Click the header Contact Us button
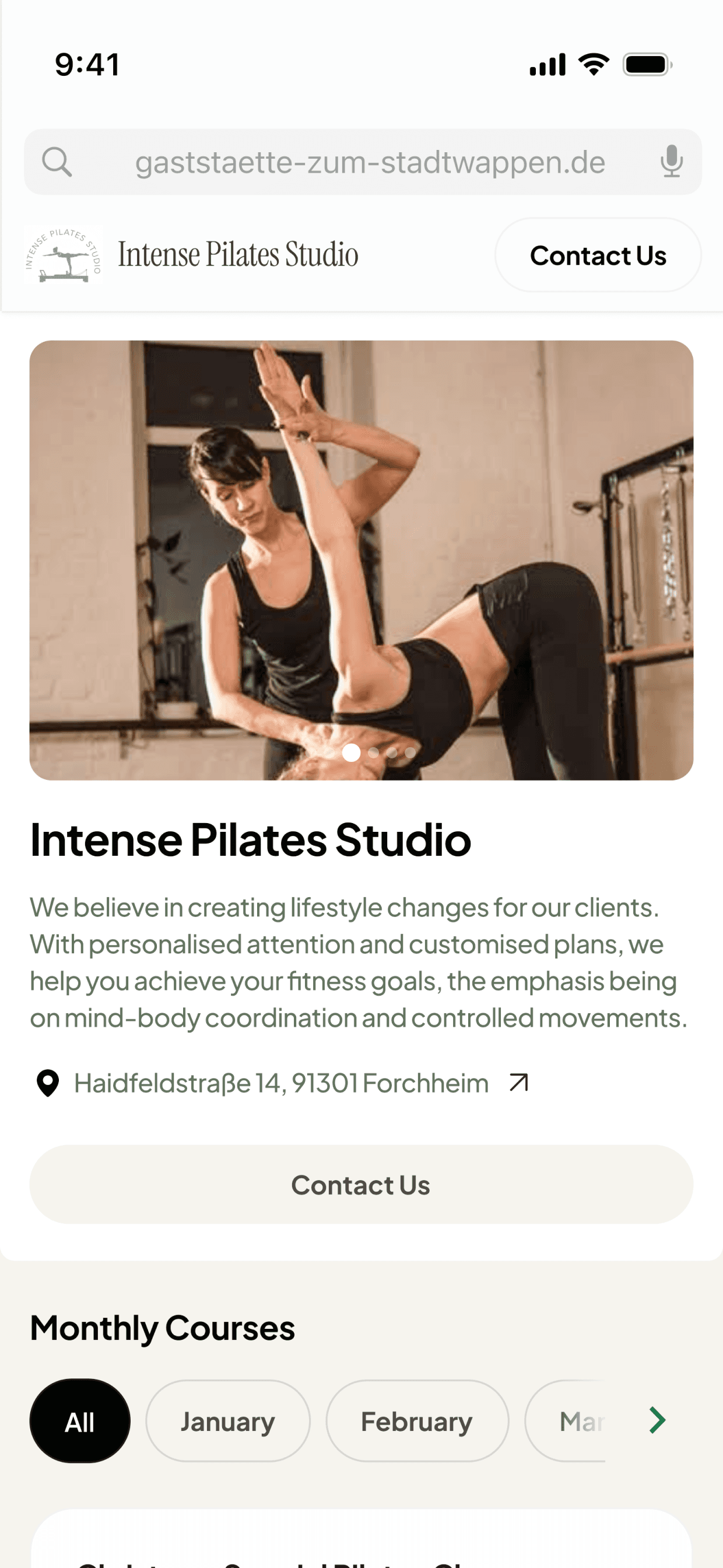 (x=598, y=255)
